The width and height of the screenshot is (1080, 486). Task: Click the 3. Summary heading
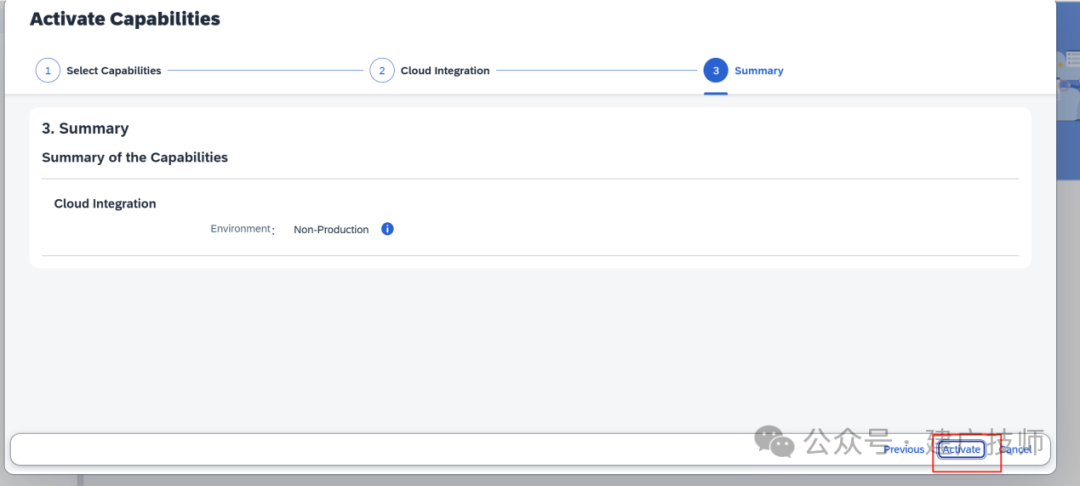coord(85,129)
